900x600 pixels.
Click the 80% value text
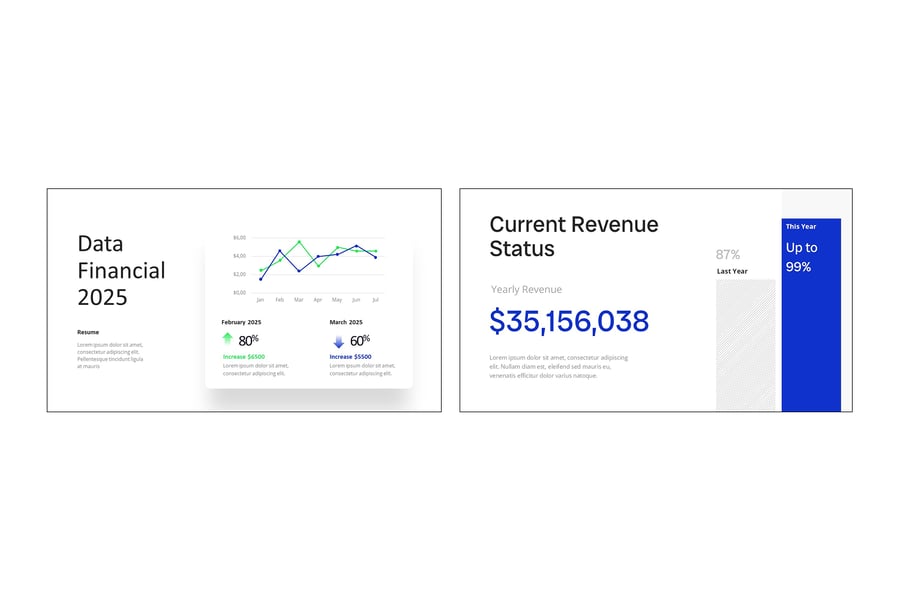click(x=248, y=340)
